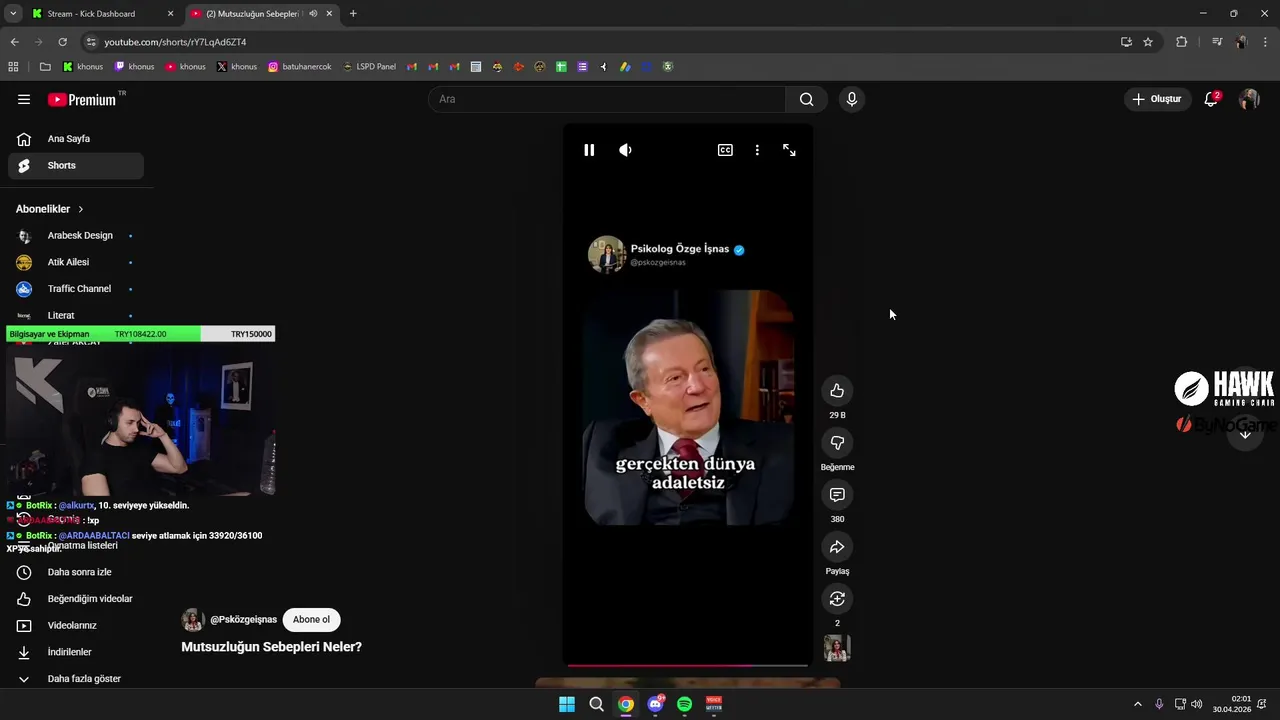The image size is (1280, 720).
Task: Open YouTube notifications bell
Action: click(x=1211, y=99)
